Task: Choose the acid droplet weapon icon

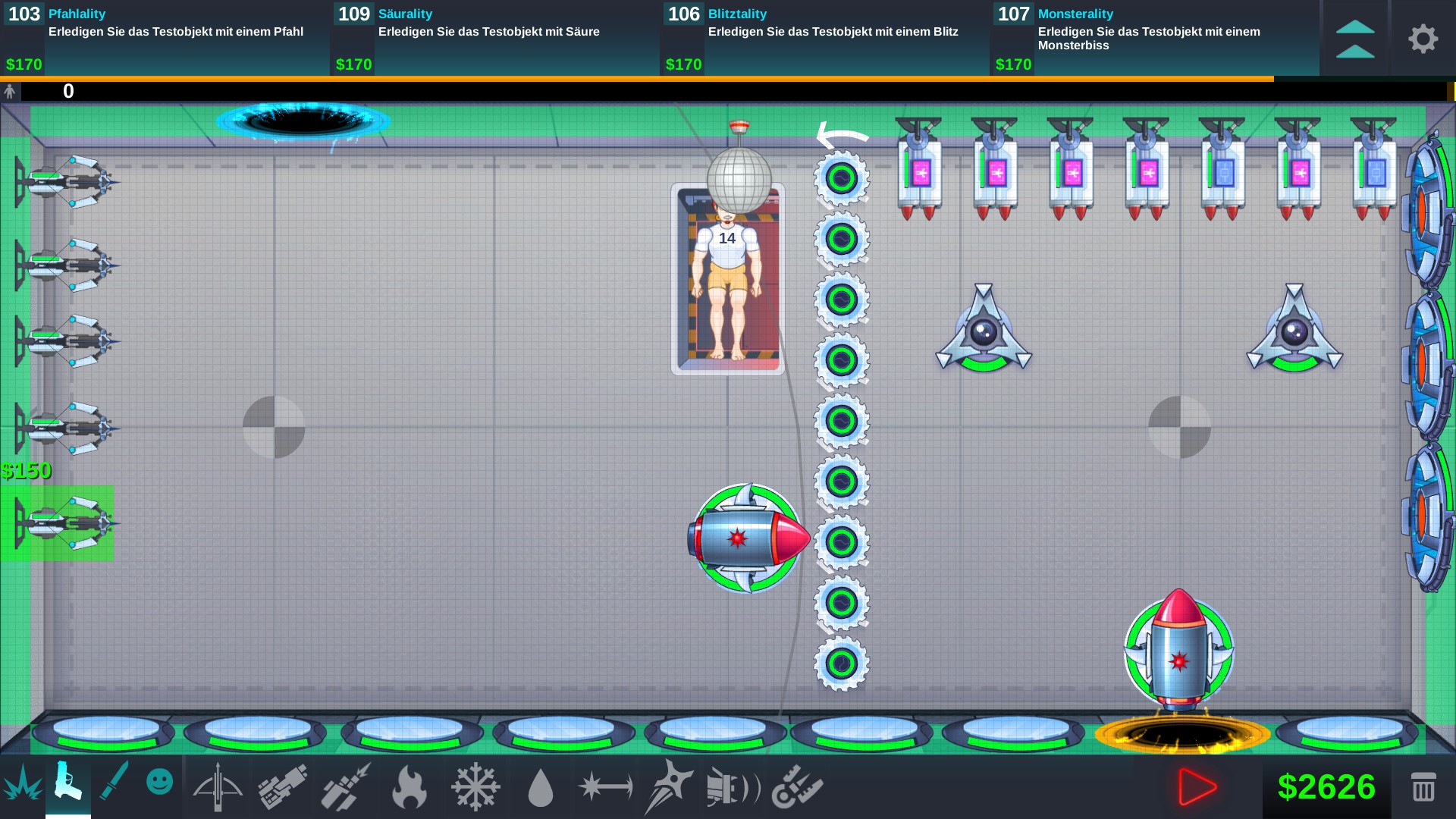Action: point(540,788)
